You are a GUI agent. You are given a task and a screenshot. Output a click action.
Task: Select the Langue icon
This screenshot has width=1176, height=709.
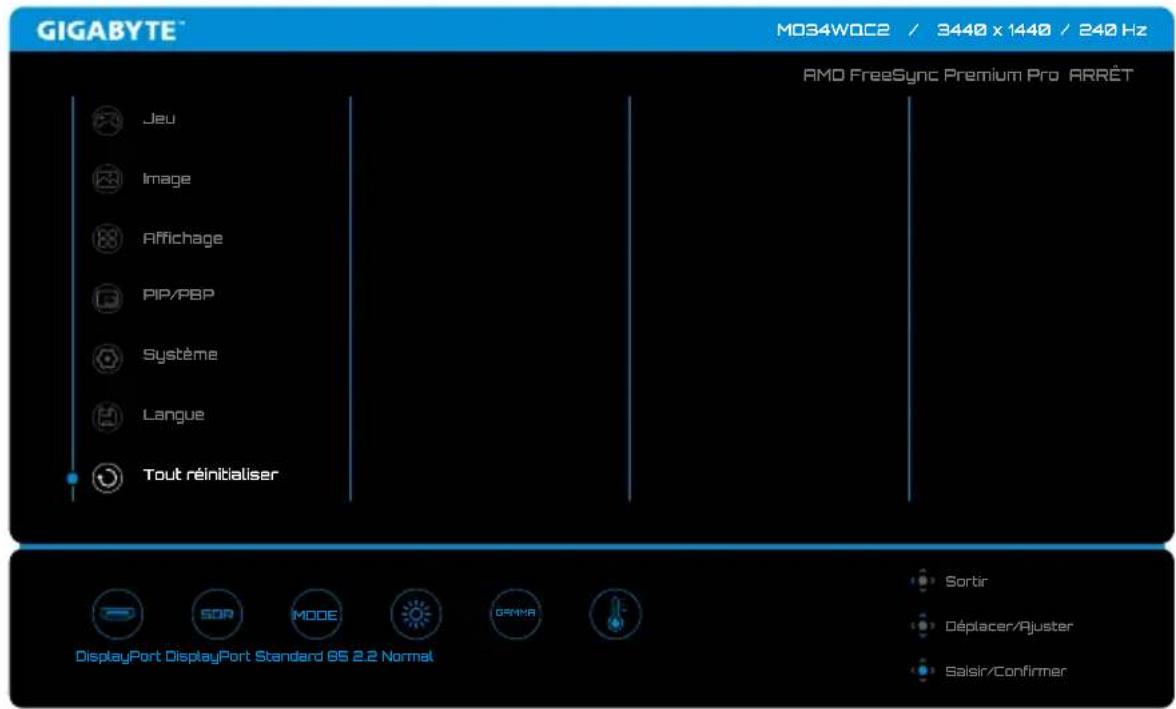click(x=107, y=417)
